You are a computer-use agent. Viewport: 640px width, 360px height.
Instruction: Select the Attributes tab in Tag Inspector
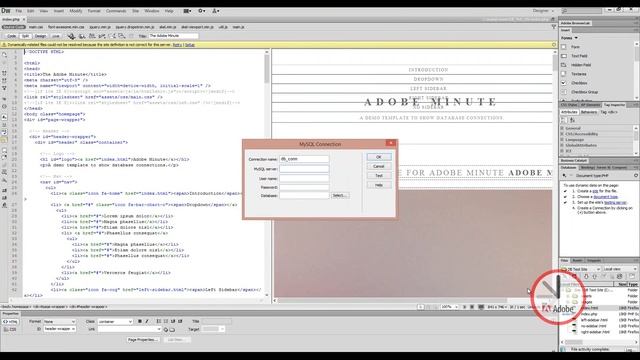(x=569, y=112)
